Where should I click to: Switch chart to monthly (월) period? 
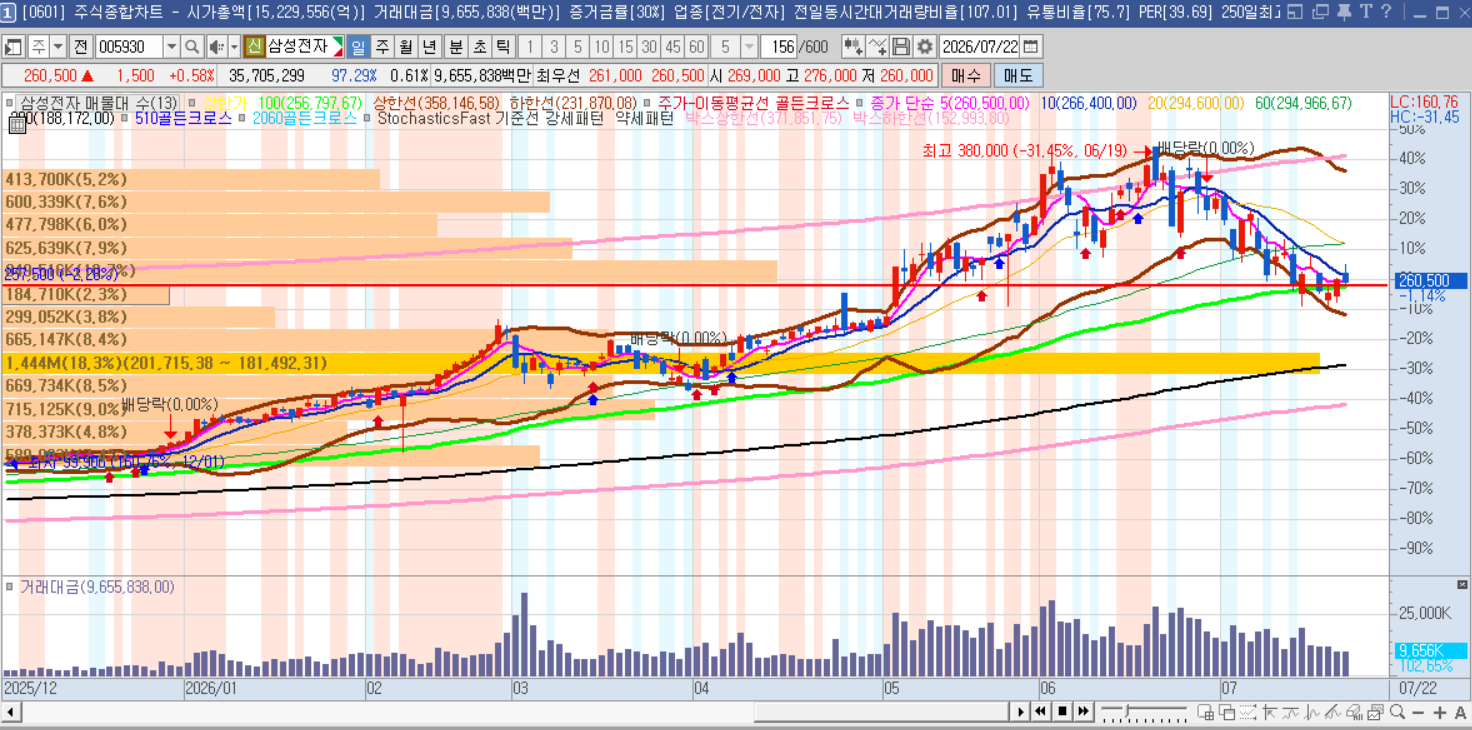point(405,47)
